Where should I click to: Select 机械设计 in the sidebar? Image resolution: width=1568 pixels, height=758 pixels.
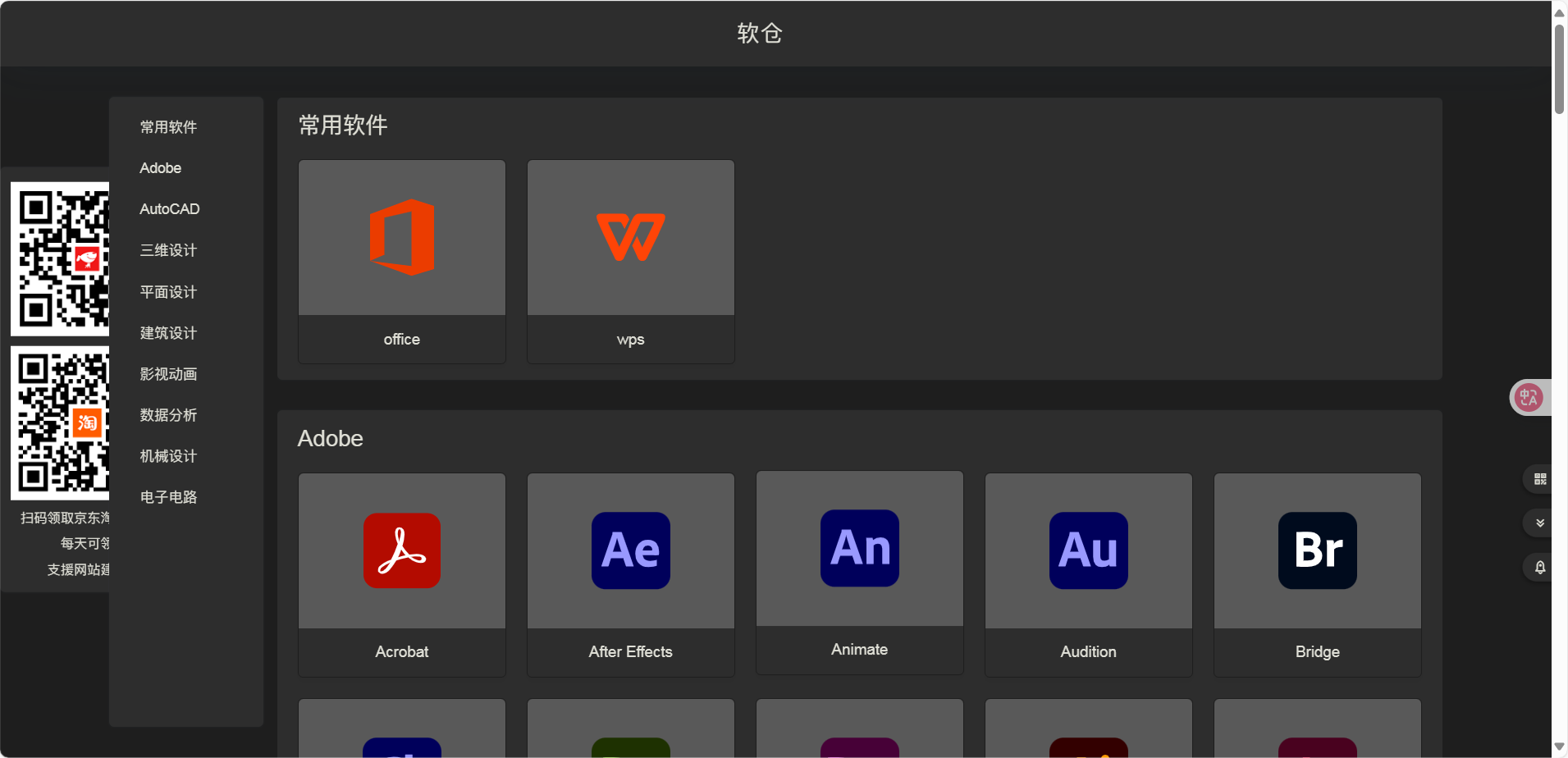click(x=168, y=456)
